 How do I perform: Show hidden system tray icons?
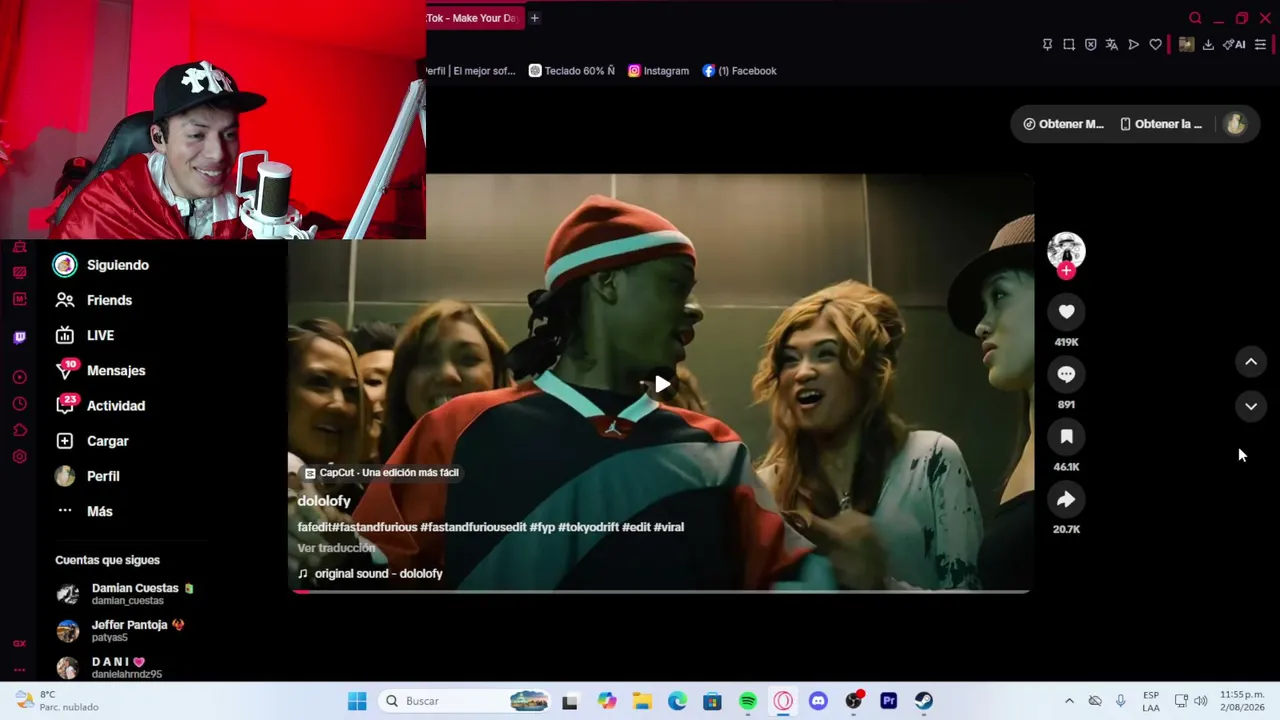(x=1069, y=701)
